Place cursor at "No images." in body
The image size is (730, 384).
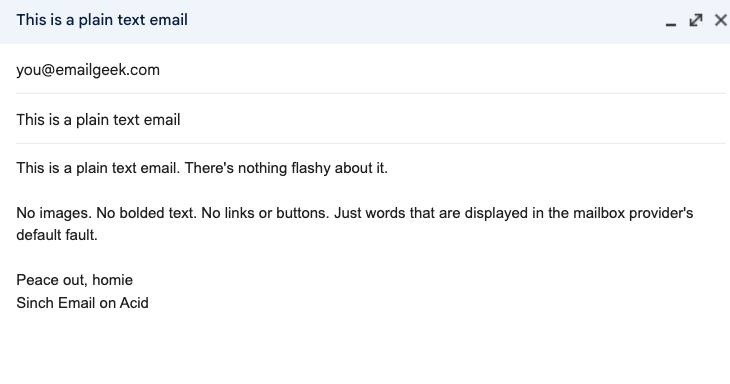click(x=54, y=213)
